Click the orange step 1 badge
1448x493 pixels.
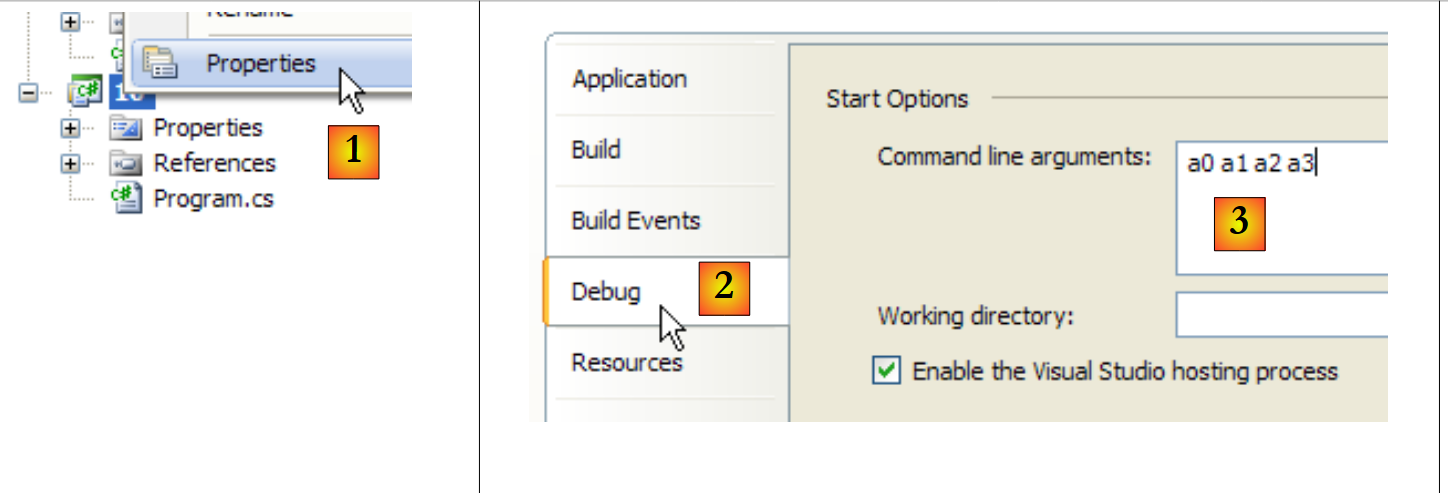point(353,153)
